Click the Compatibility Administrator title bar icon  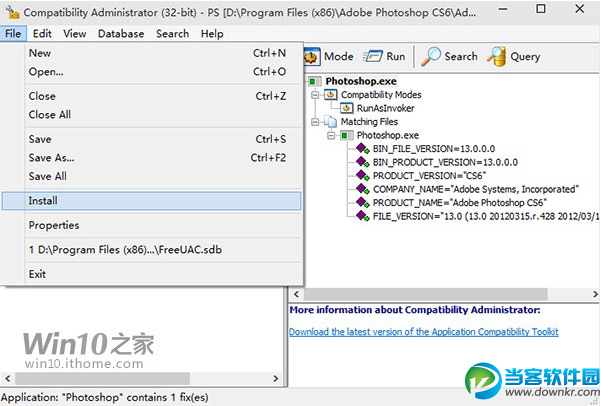pyautogui.click(x=12, y=12)
